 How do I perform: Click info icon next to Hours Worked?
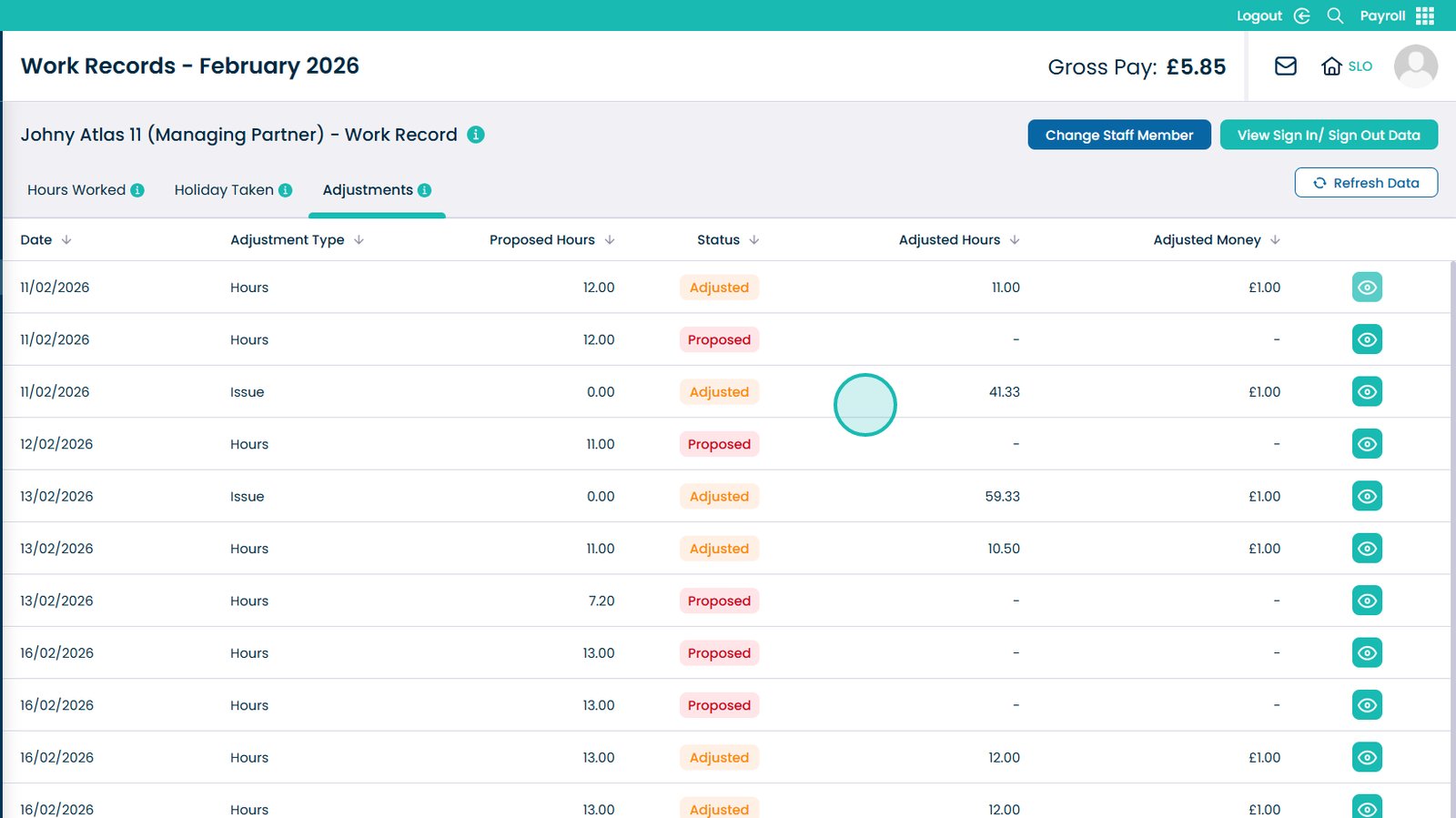coord(137,190)
